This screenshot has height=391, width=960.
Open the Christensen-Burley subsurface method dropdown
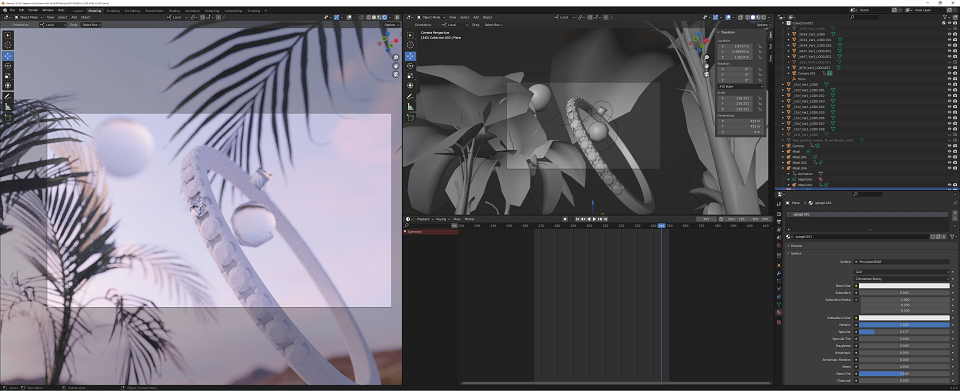902,278
